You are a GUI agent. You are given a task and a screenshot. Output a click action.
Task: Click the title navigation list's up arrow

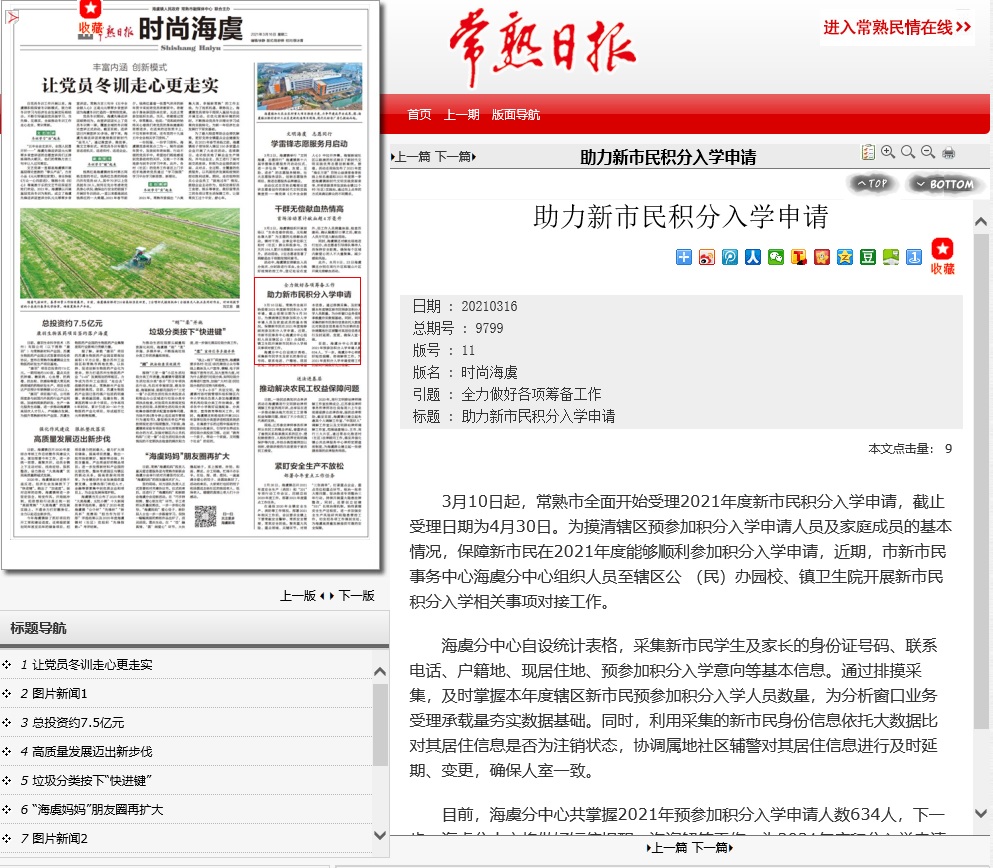point(380,672)
